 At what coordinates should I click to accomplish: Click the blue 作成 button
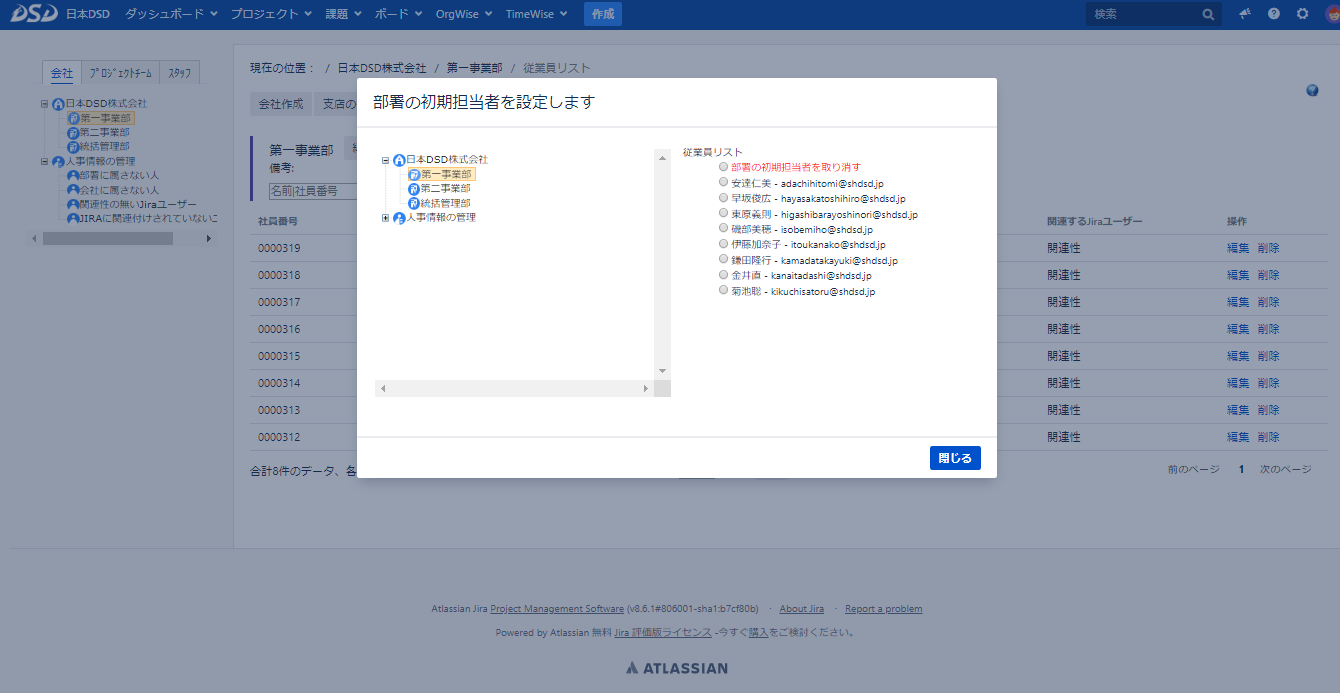click(603, 14)
